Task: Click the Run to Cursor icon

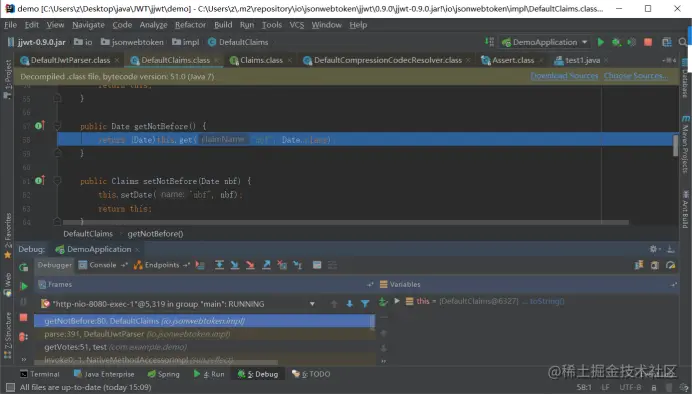Action: click(x=298, y=265)
